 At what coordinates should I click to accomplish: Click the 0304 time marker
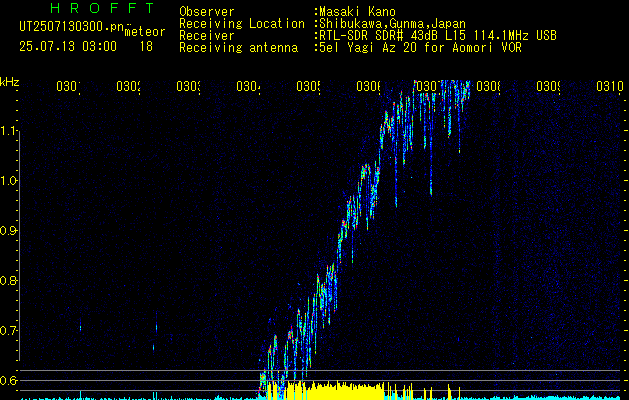tap(248, 87)
